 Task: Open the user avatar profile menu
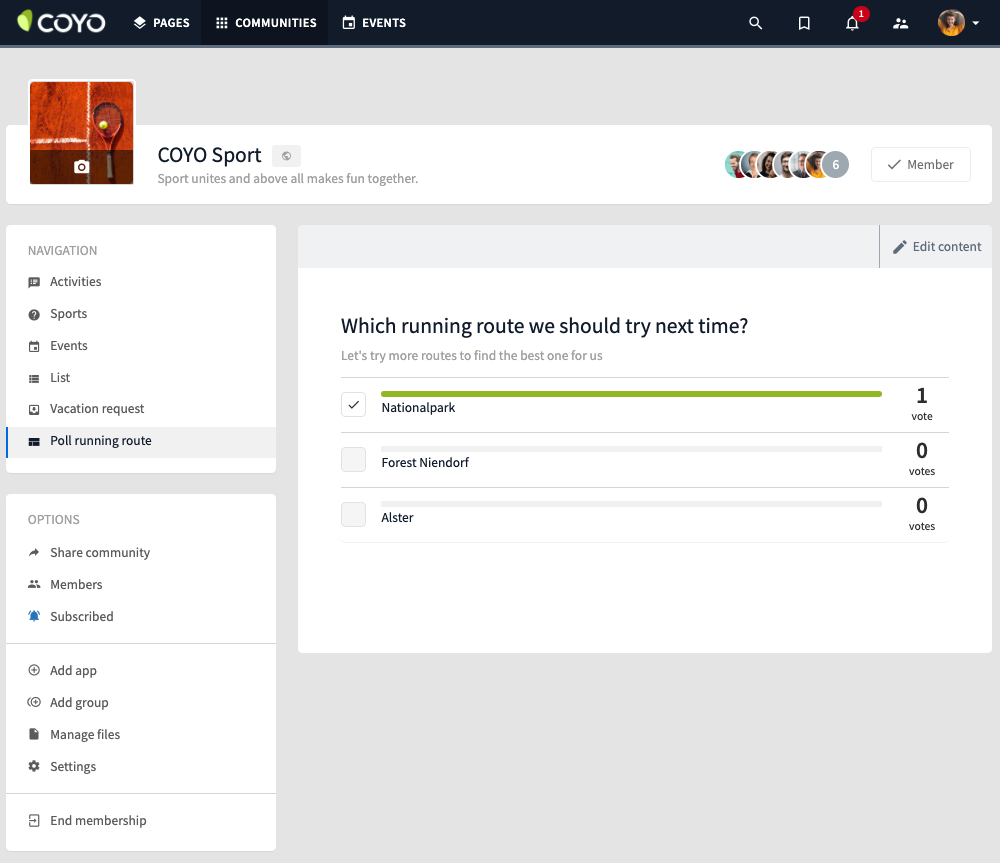(958, 22)
